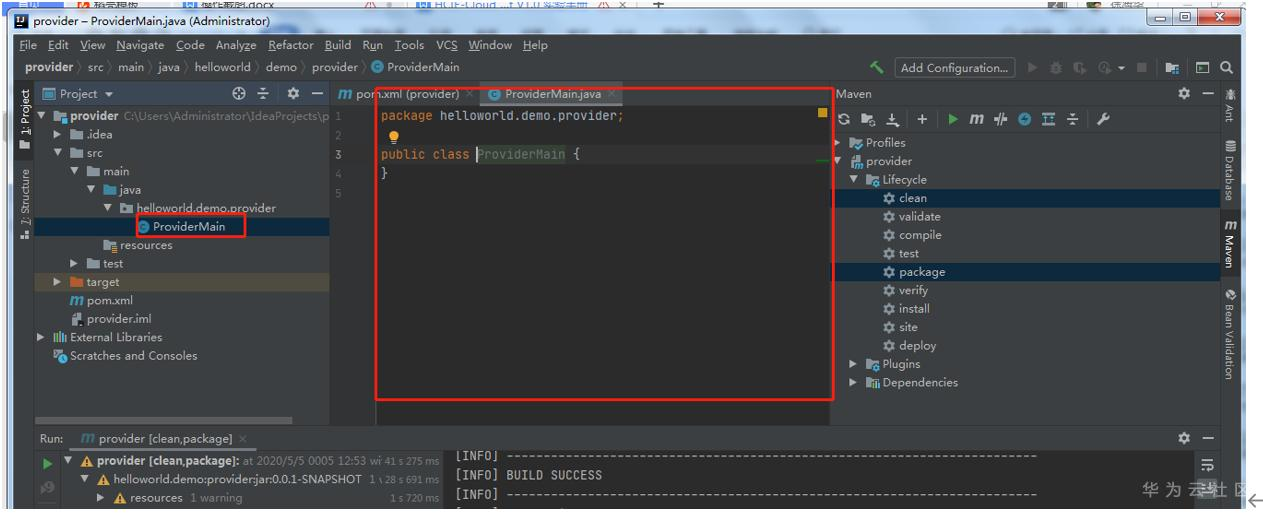Expand the target folder

(x=58, y=282)
